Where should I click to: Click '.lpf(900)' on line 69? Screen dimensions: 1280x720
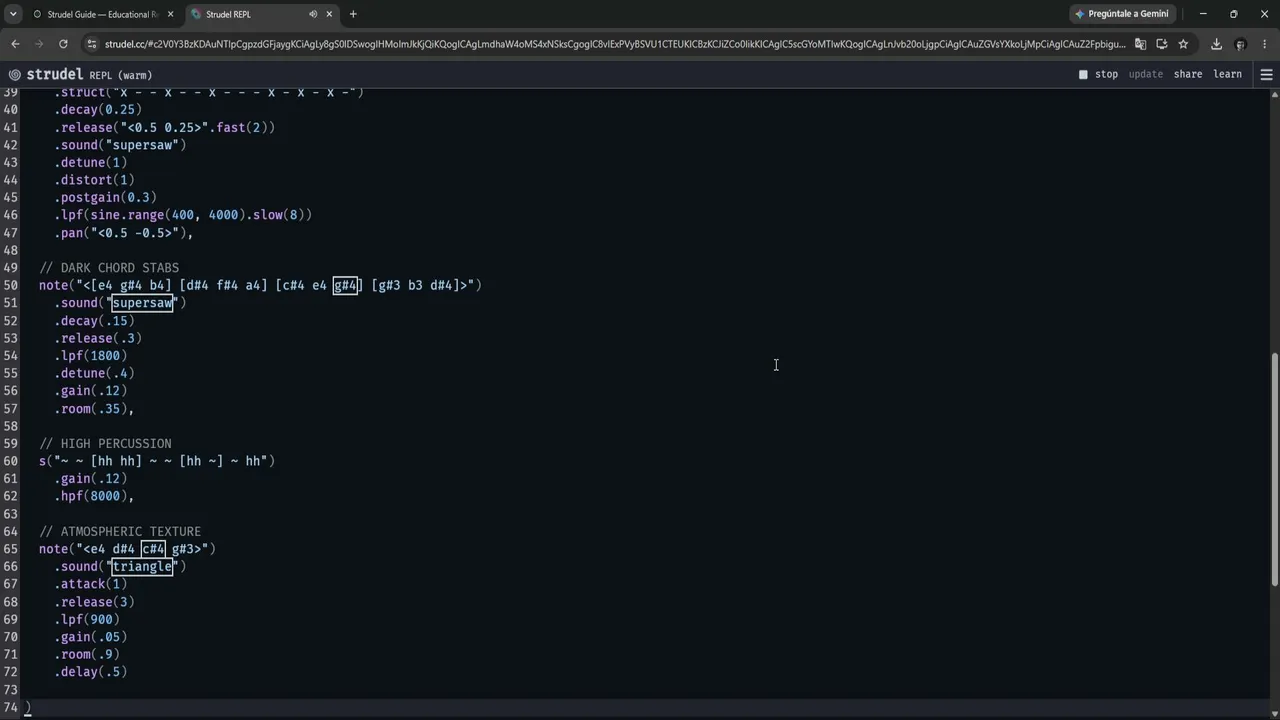coord(87,620)
